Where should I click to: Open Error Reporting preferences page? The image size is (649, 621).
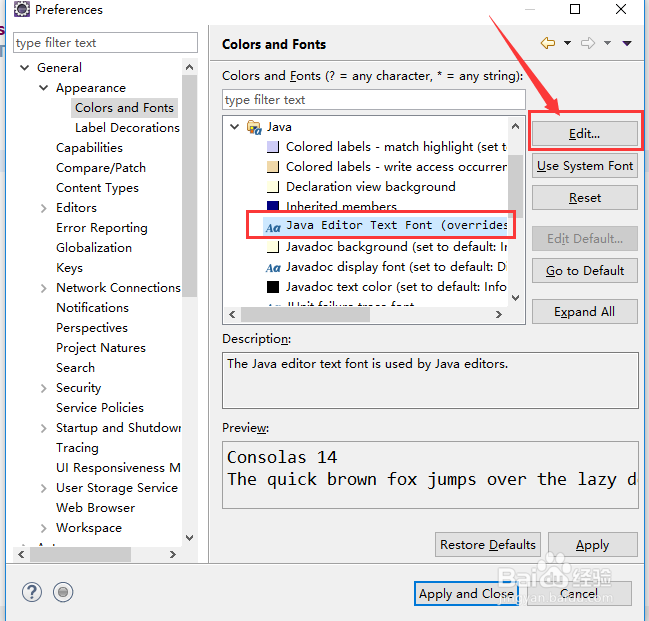click(x=102, y=228)
